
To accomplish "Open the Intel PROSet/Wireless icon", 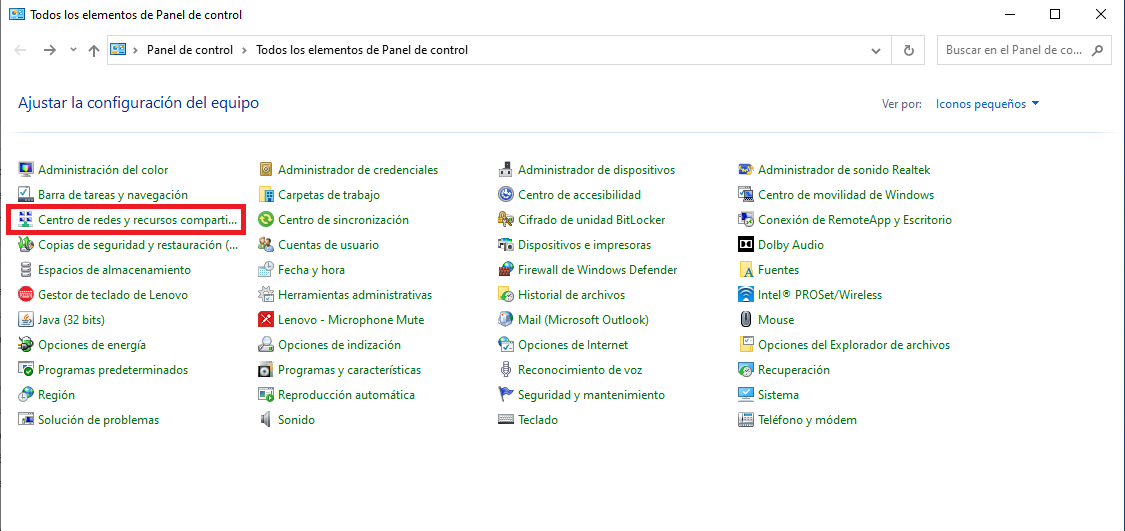I will (746, 295).
